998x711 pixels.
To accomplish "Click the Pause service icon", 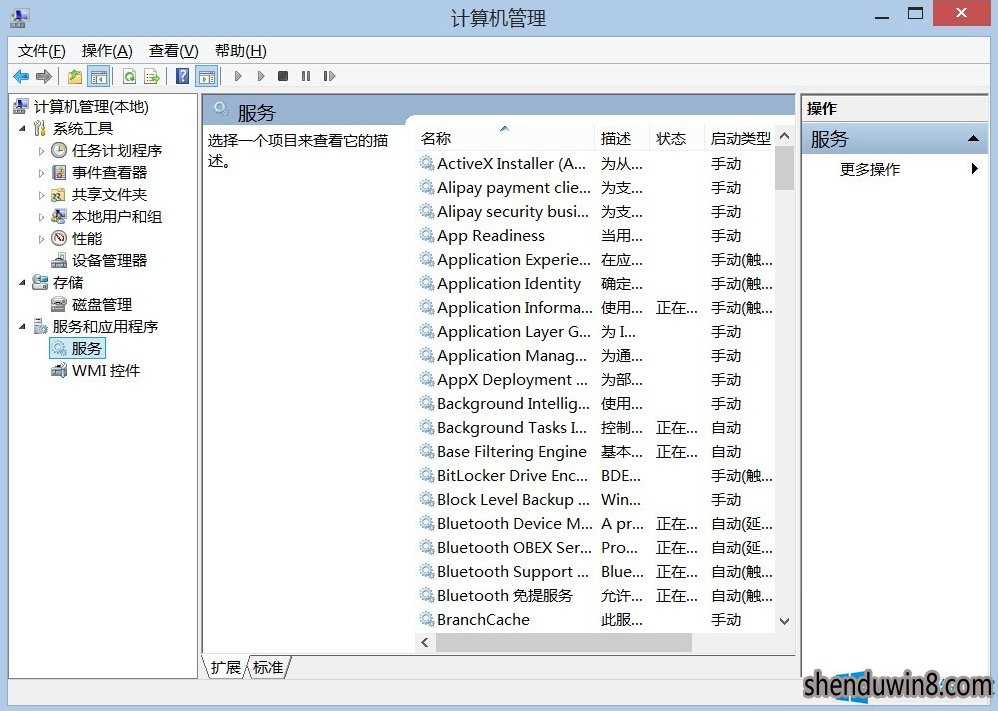I will [306, 76].
